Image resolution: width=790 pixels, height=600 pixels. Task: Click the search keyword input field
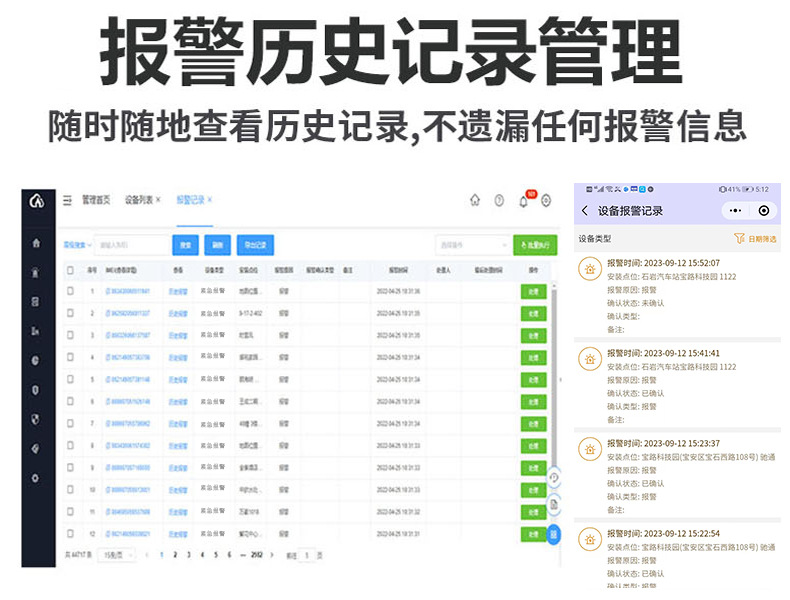(x=131, y=244)
